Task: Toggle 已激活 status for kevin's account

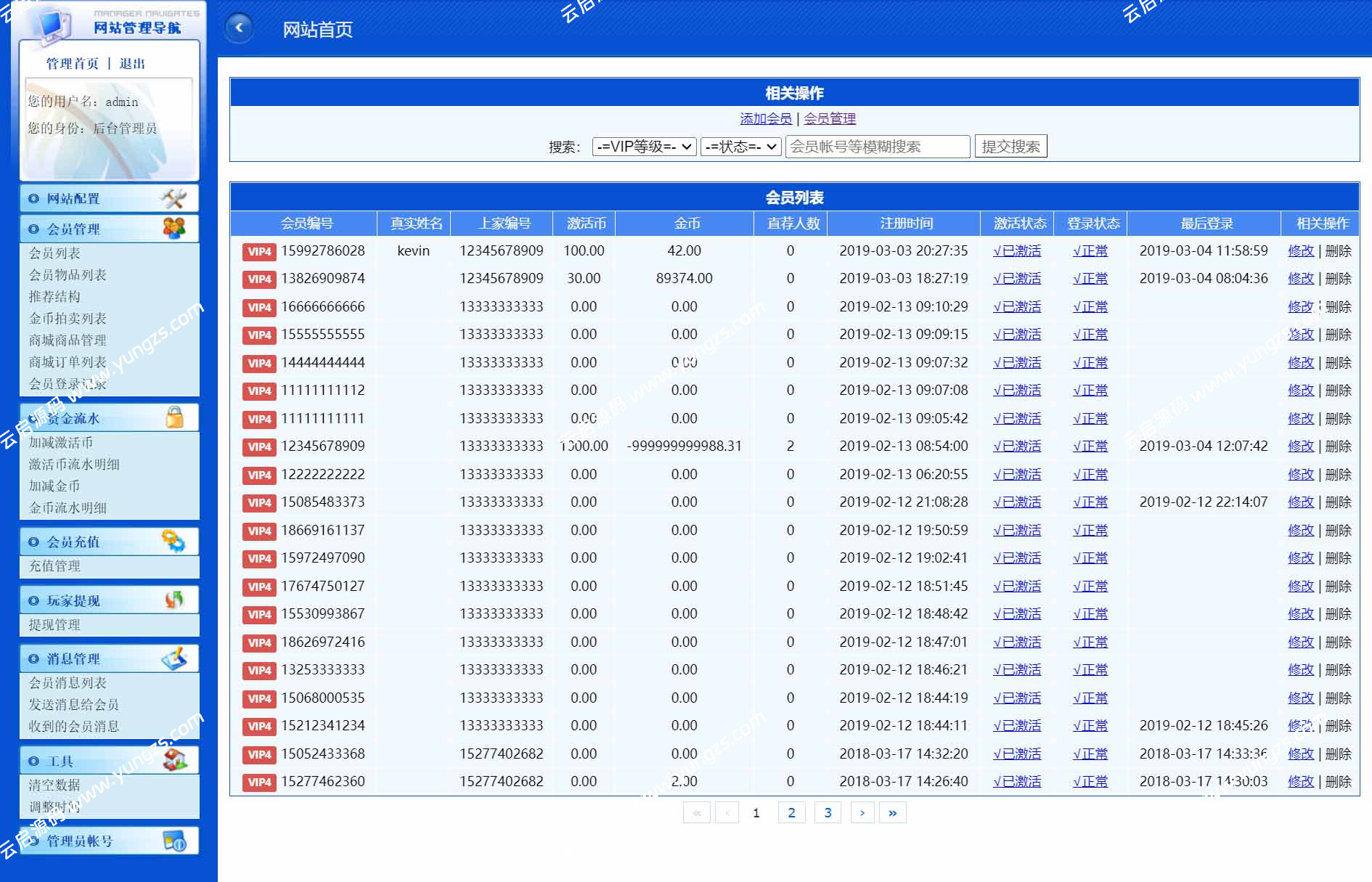Action: pyautogui.click(x=1016, y=250)
